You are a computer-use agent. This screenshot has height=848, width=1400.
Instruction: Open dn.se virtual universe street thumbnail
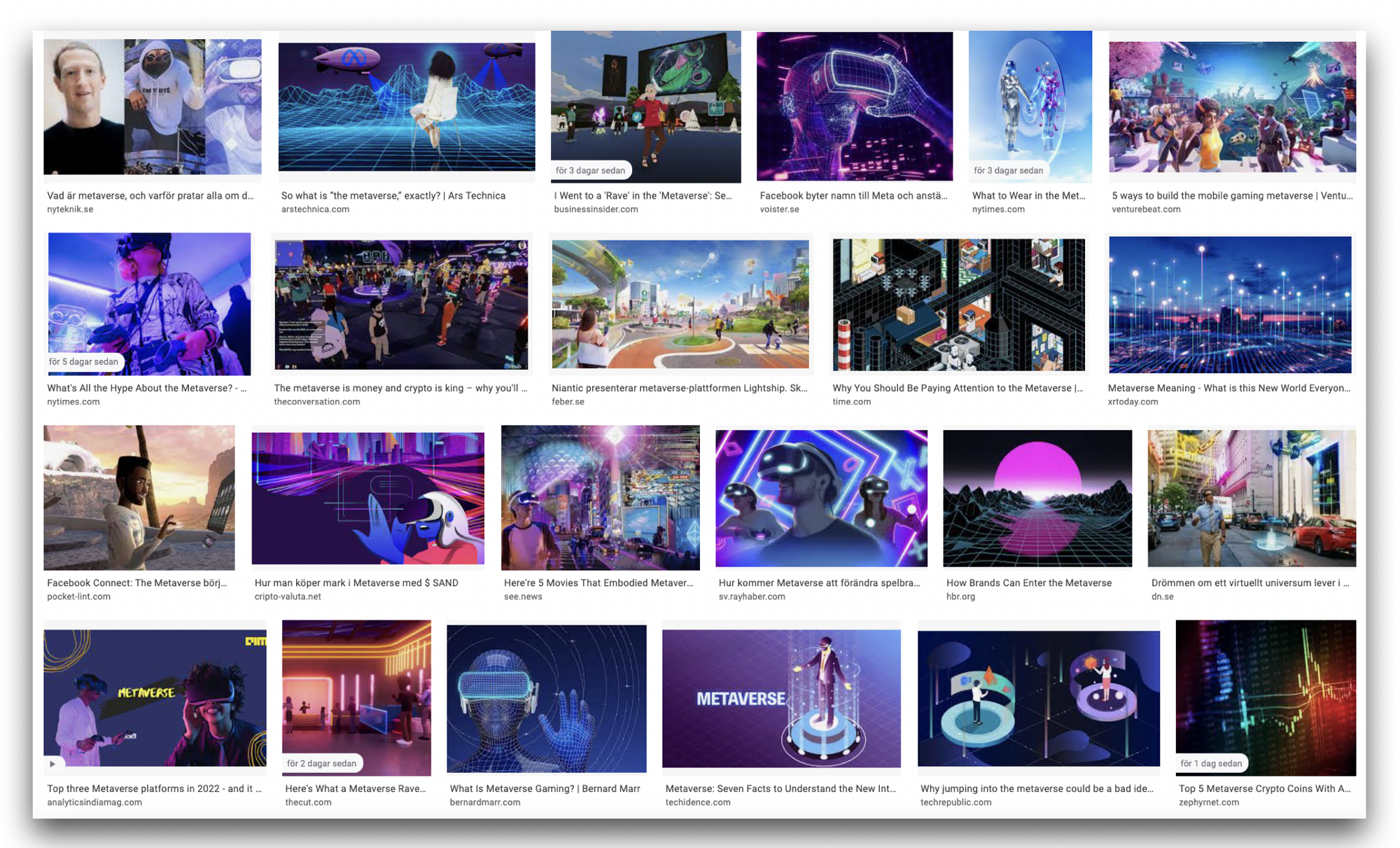click(x=1251, y=498)
